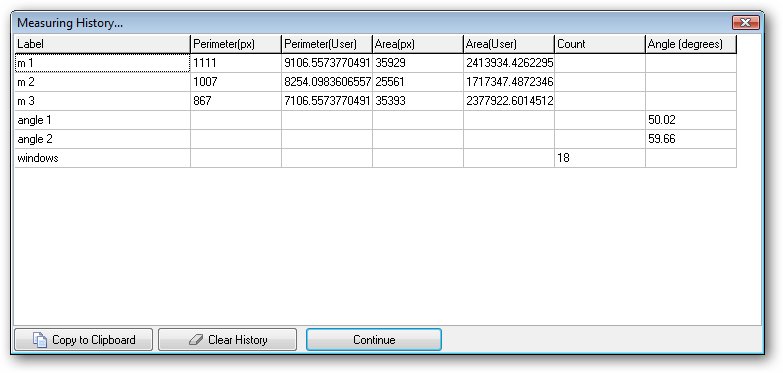
Task: Select perimeter value 1111
Action: pyautogui.click(x=236, y=63)
